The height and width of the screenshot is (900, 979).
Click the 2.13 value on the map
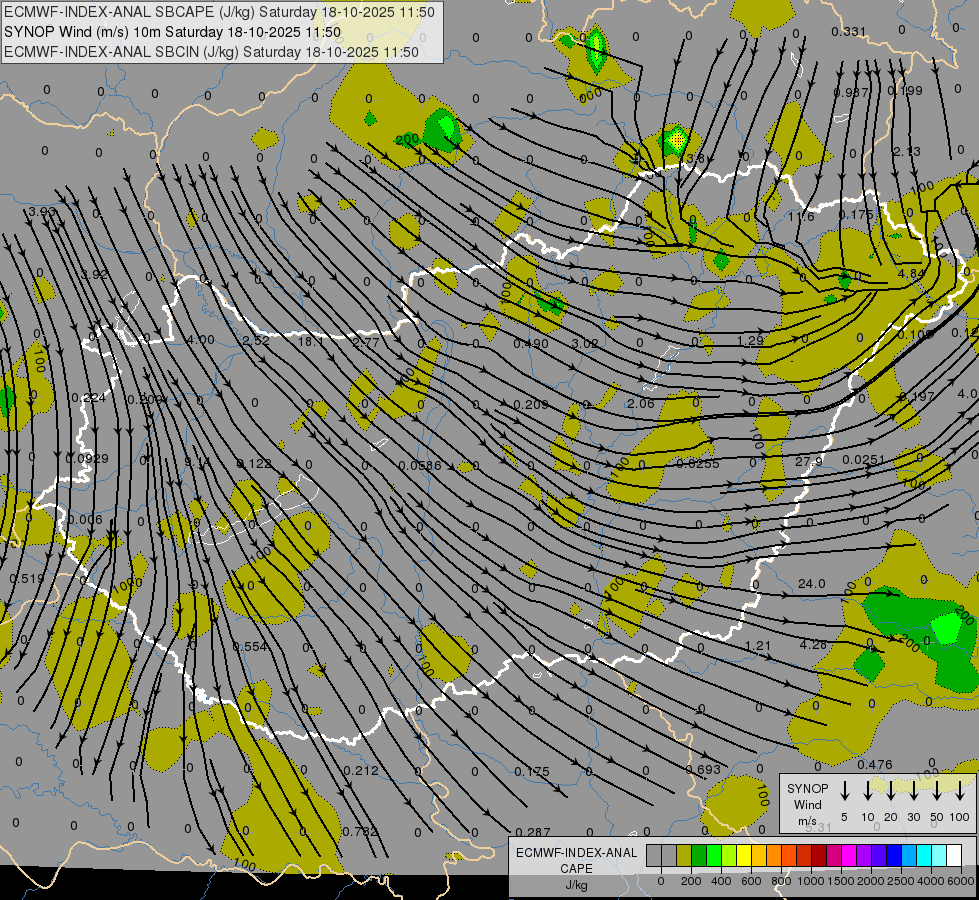click(x=906, y=152)
